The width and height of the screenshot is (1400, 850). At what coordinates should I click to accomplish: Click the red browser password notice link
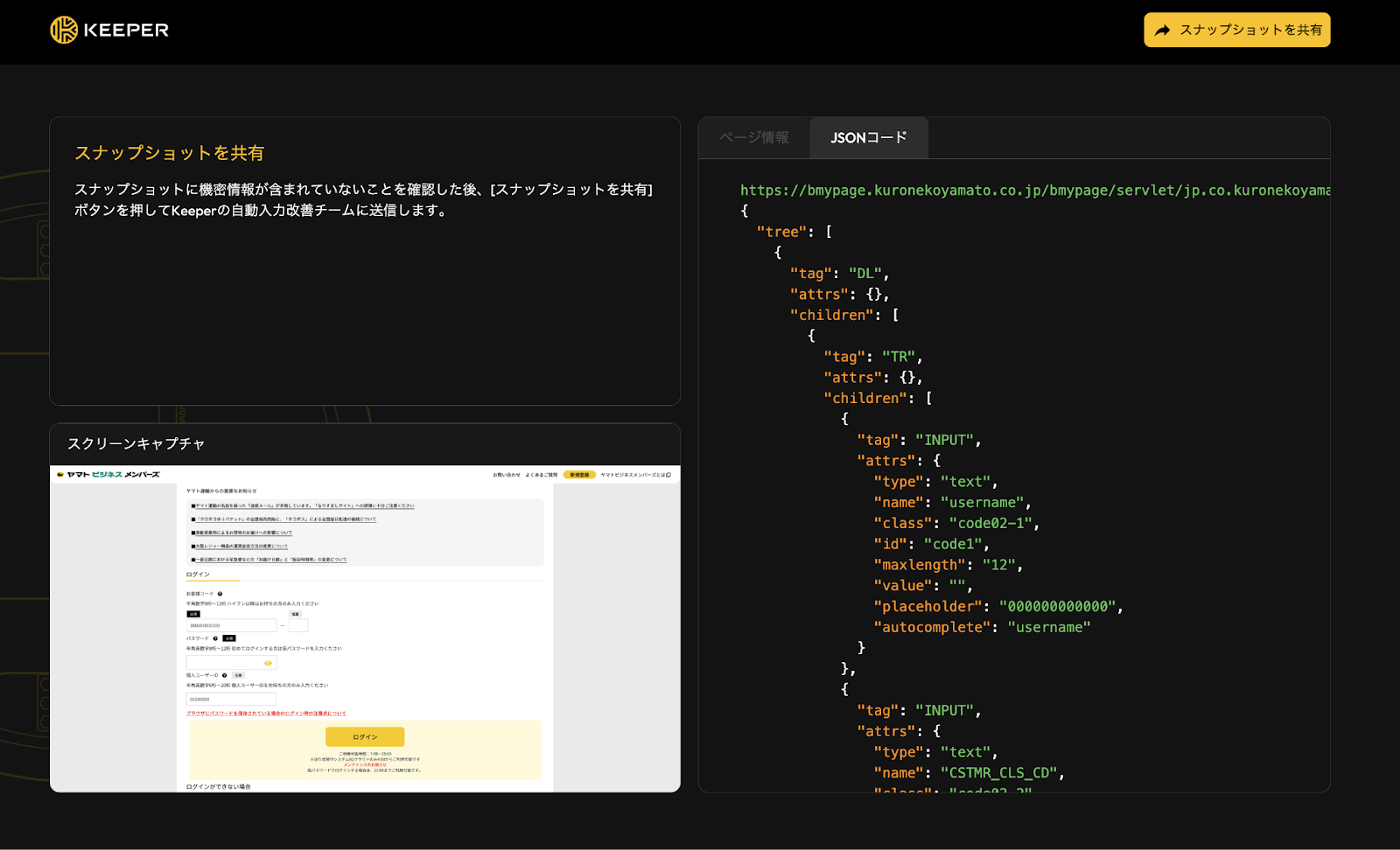(x=266, y=714)
